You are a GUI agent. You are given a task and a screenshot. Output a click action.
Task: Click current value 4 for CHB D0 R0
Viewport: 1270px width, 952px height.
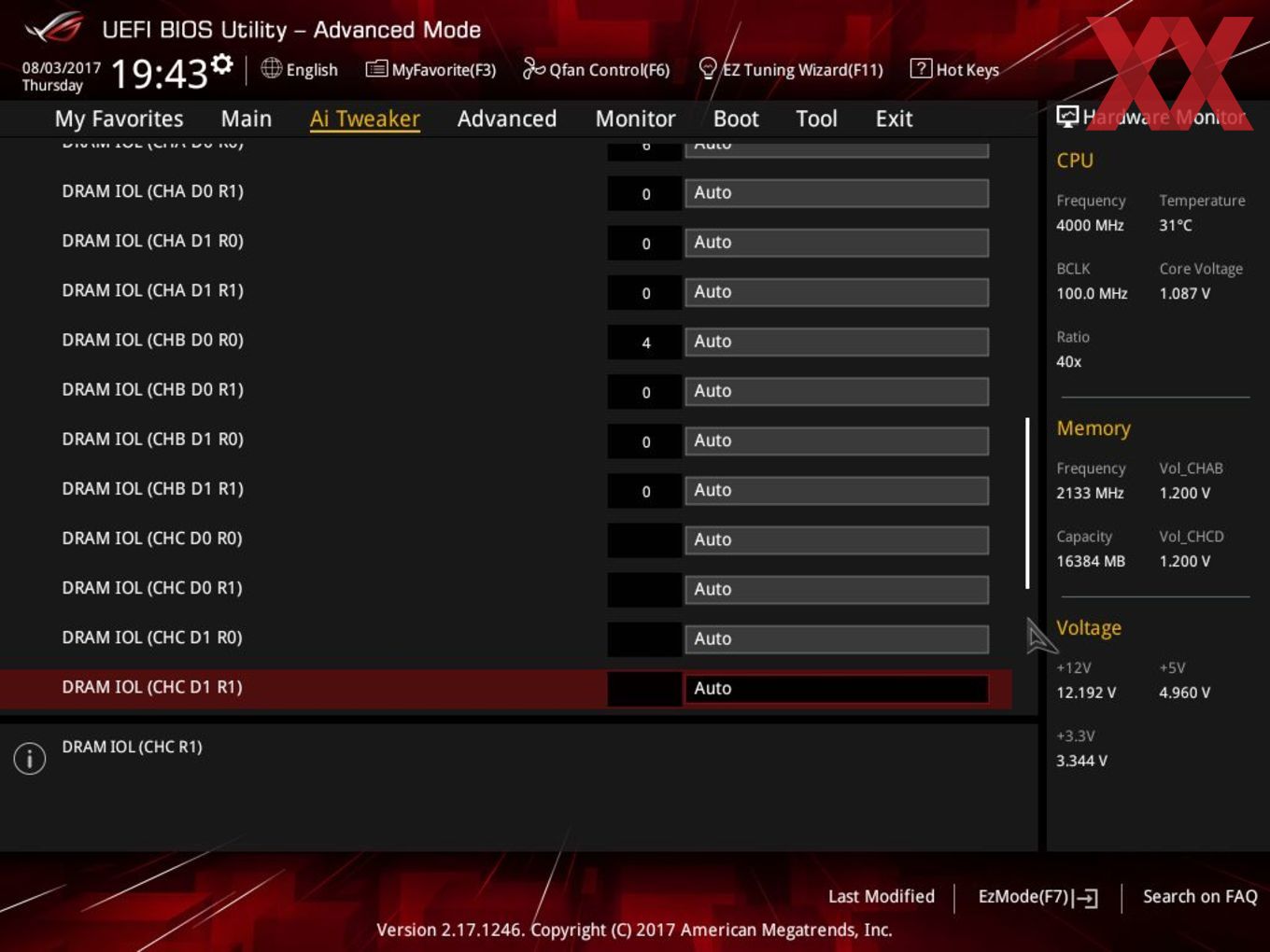645,343
